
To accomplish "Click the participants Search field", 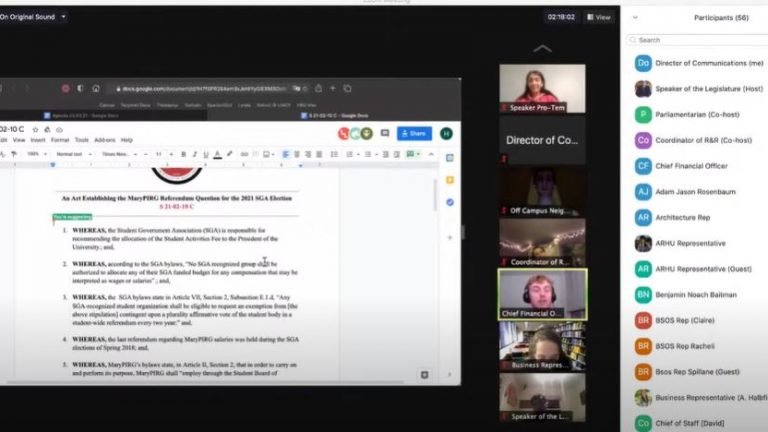I will pyautogui.click(x=698, y=40).
